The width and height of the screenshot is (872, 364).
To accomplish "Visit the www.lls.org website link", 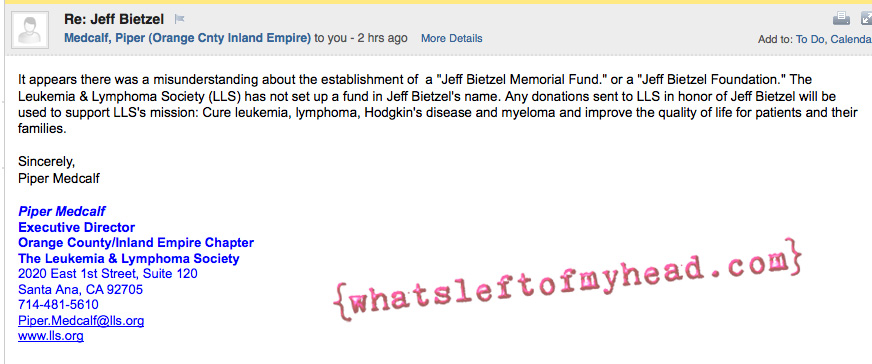I will pyautogui.click(x=51, y=336).
